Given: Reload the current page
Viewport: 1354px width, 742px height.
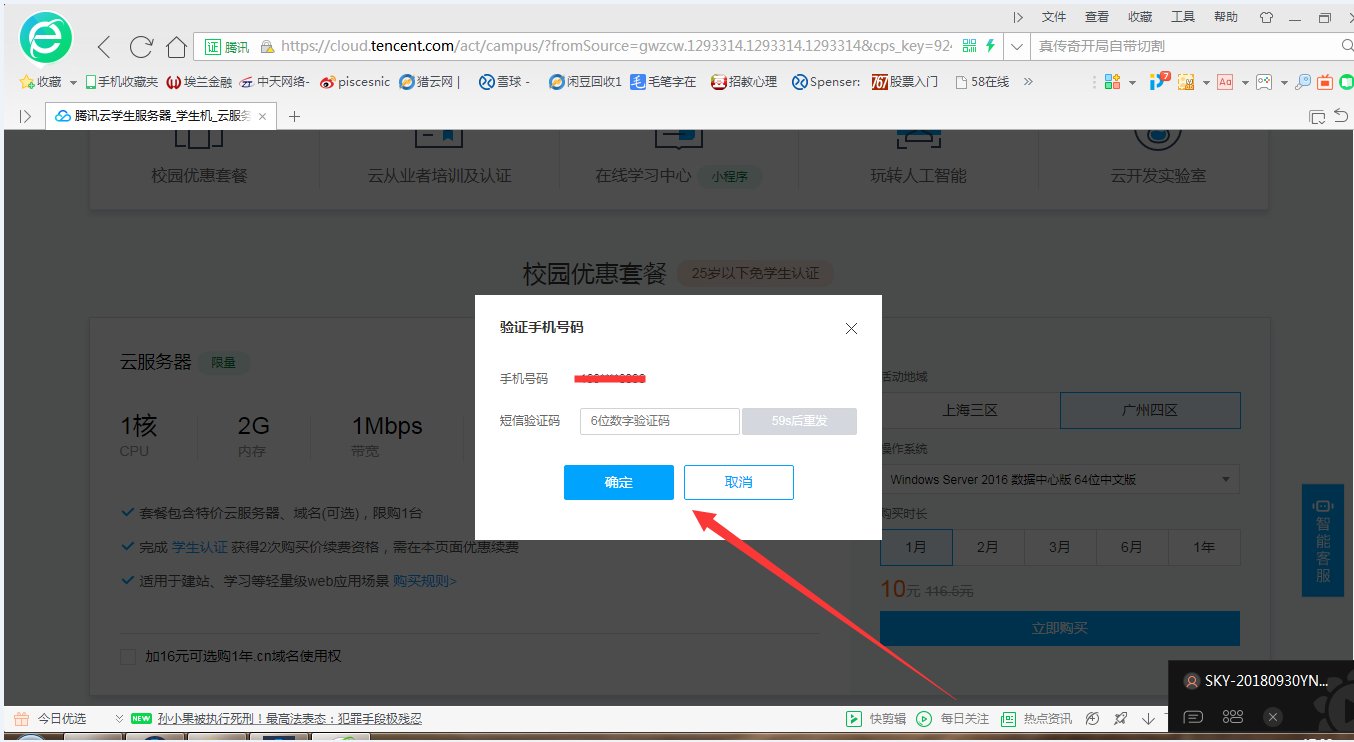Looking at the screenshot, I should 141,47.
